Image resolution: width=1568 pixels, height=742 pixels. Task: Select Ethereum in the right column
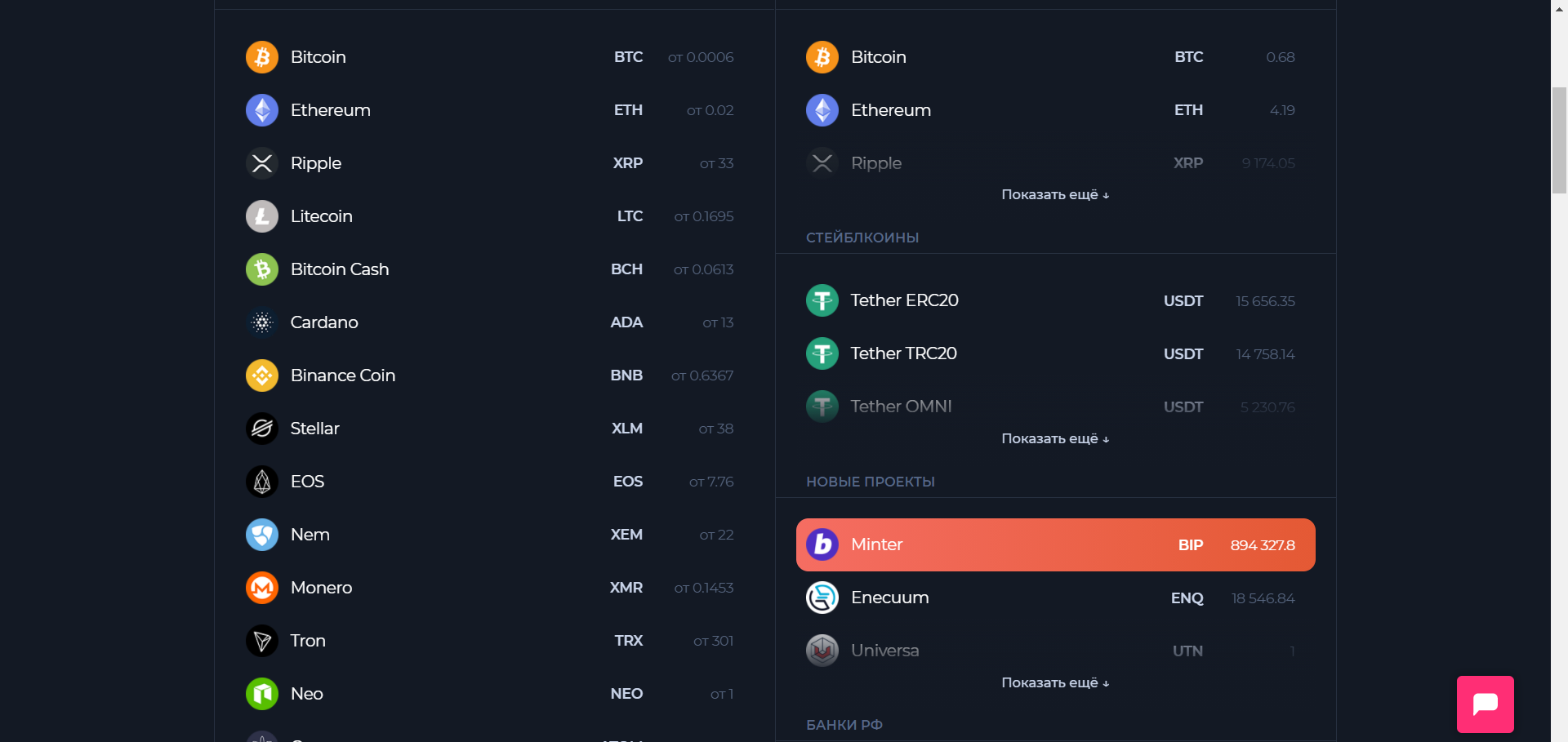(890, 110)
